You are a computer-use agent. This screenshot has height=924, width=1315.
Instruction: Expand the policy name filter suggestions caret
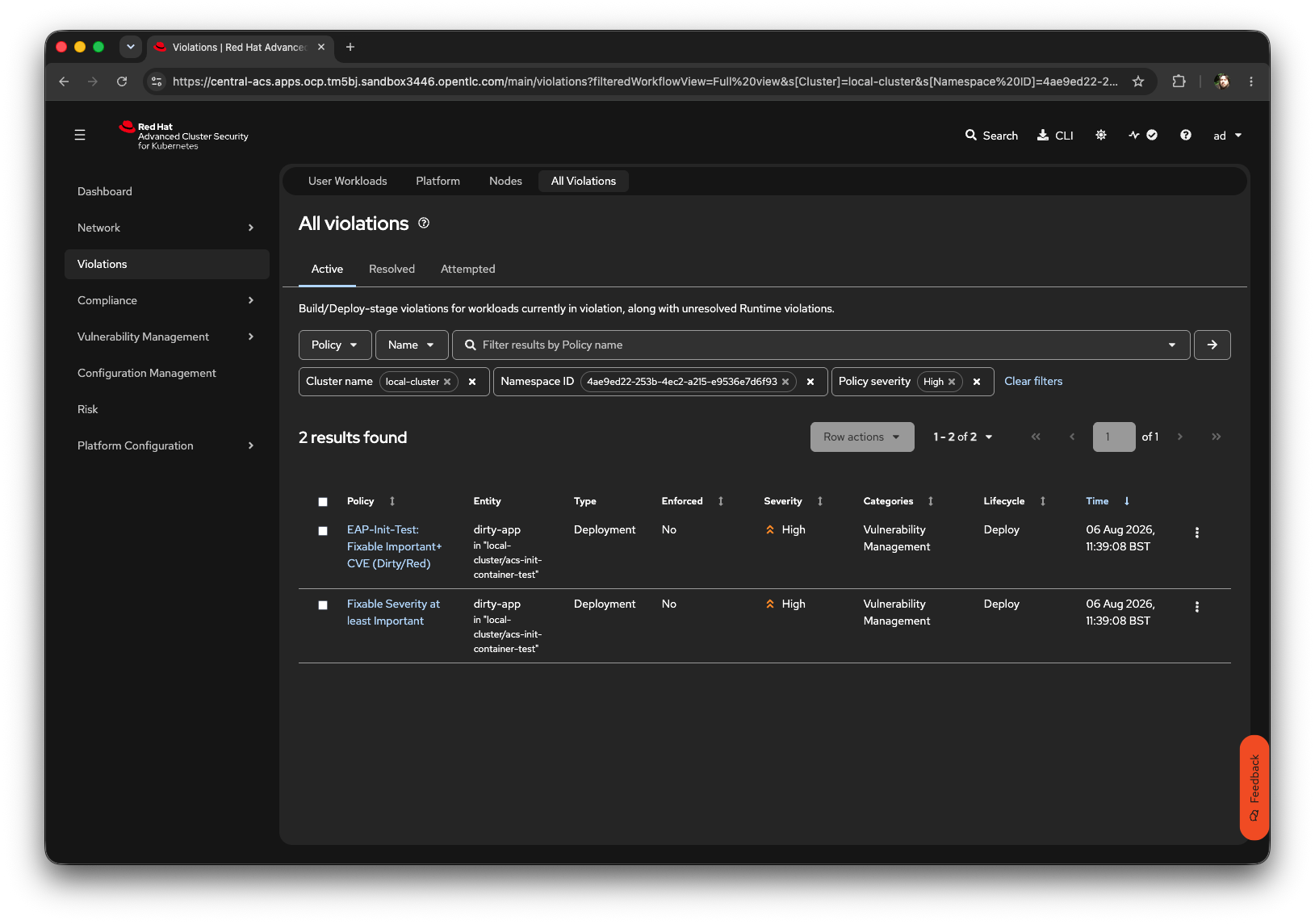(x=1172, y=345)
